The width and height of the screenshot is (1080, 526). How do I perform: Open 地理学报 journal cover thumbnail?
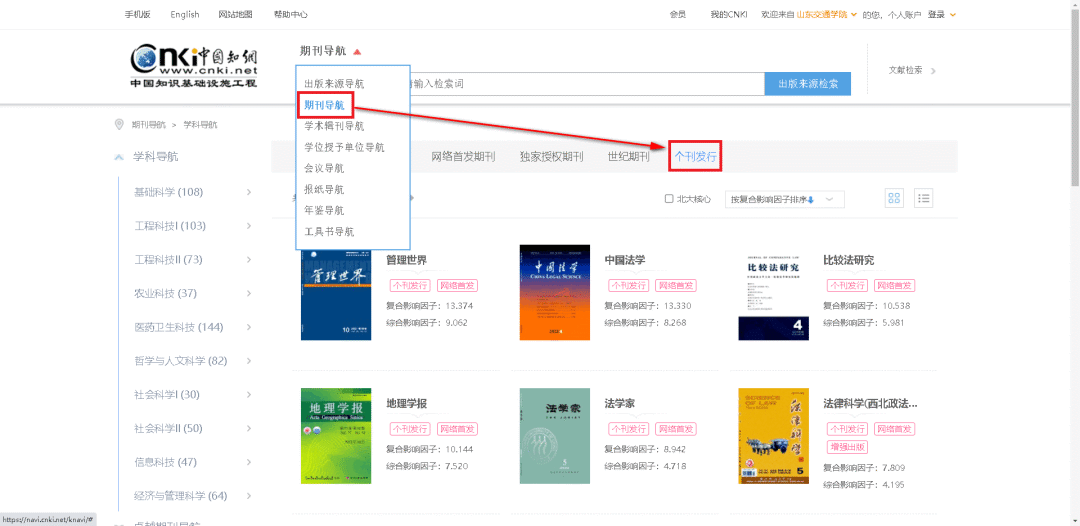point(336,436)
